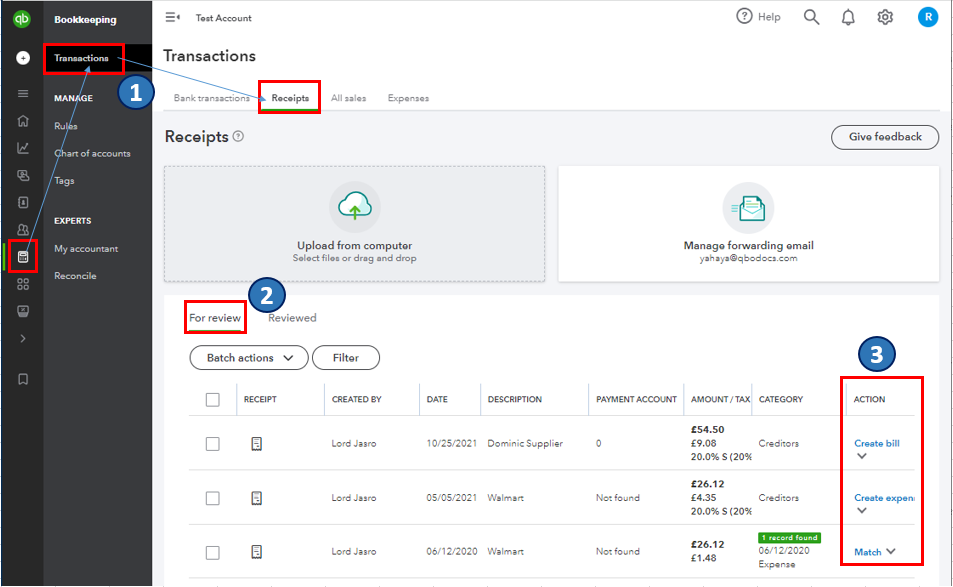The height and width of the screenshot is (587, 953).
Task: Open the notifications bell
Action: [848, 17]
